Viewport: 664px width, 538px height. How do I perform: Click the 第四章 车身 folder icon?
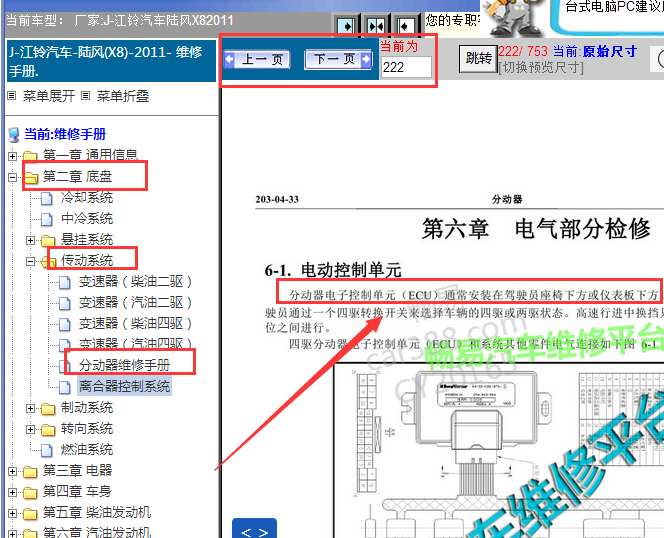point(30,493)
